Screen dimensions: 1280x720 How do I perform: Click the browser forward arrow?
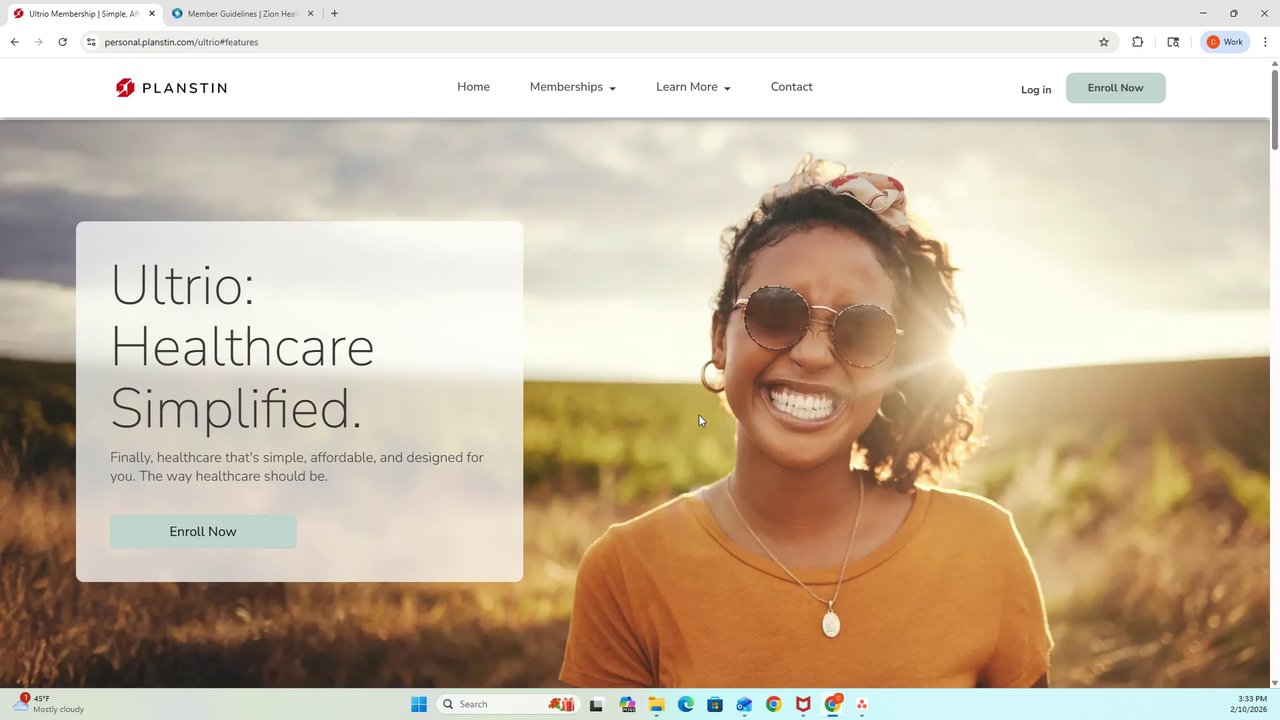[x=38, y=42]
